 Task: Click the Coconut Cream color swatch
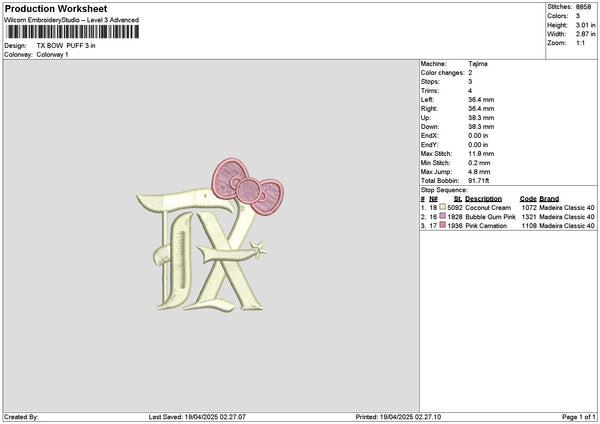(442, 207)
